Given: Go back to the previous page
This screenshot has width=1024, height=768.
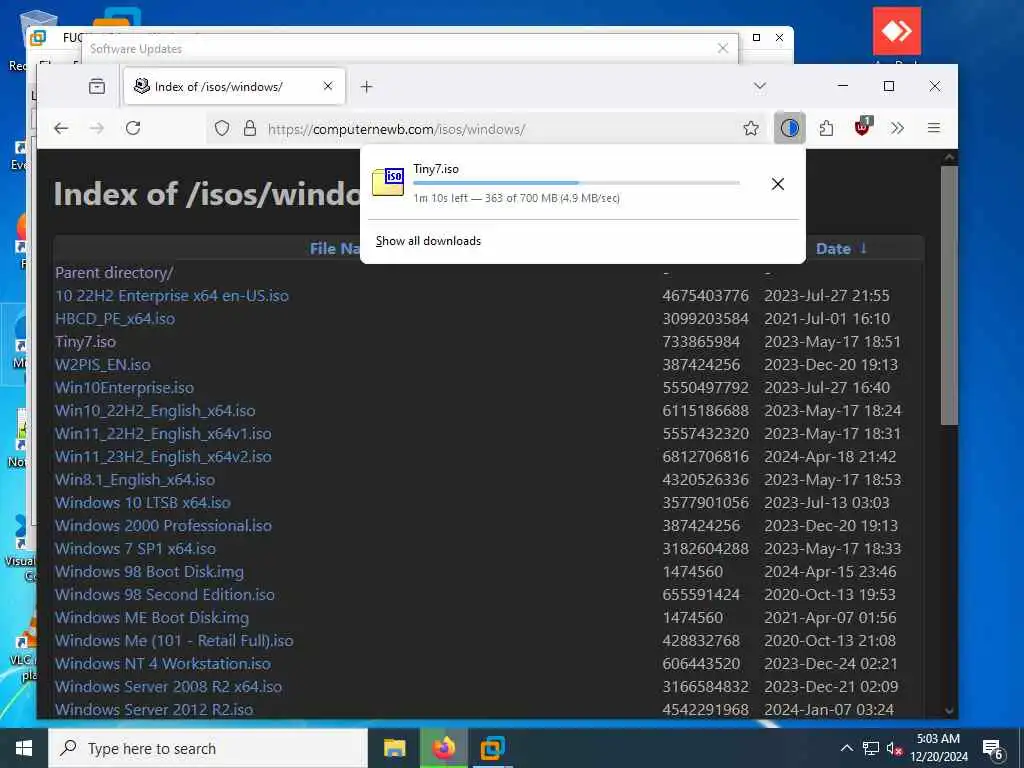Looking at the screenshot, I should coord(61,128).
